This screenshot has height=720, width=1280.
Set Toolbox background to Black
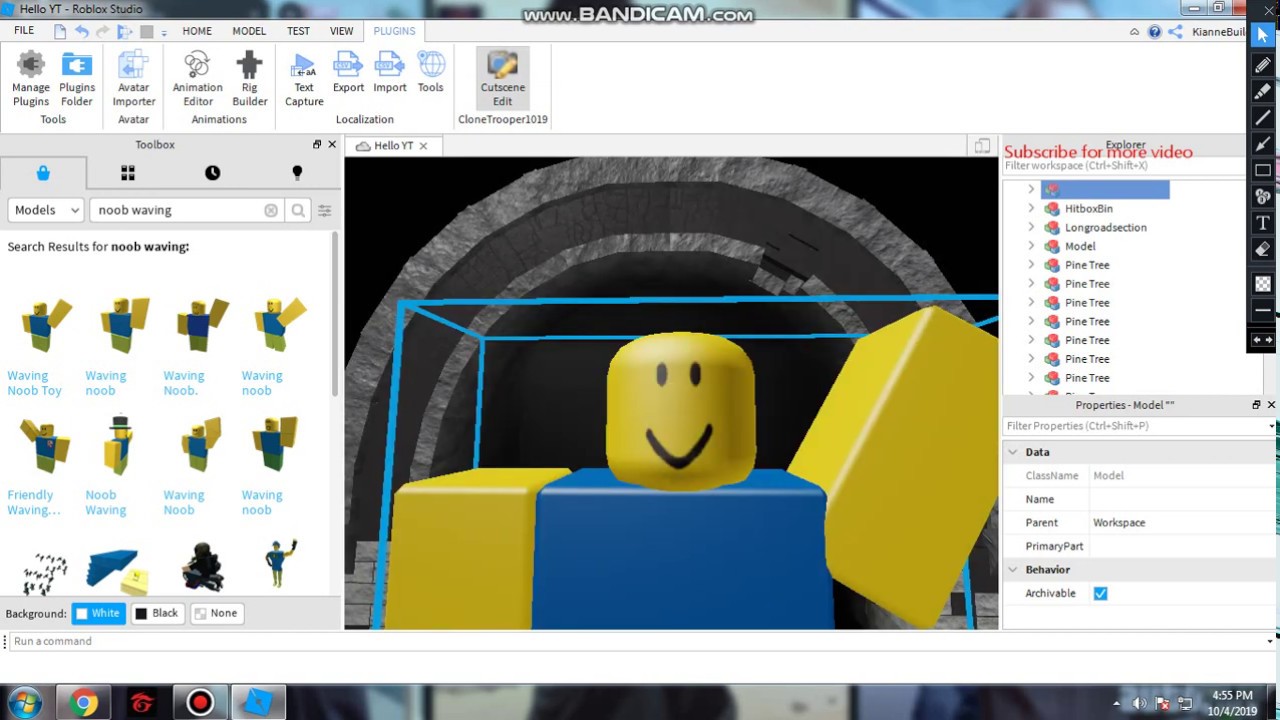coord(156,613)
